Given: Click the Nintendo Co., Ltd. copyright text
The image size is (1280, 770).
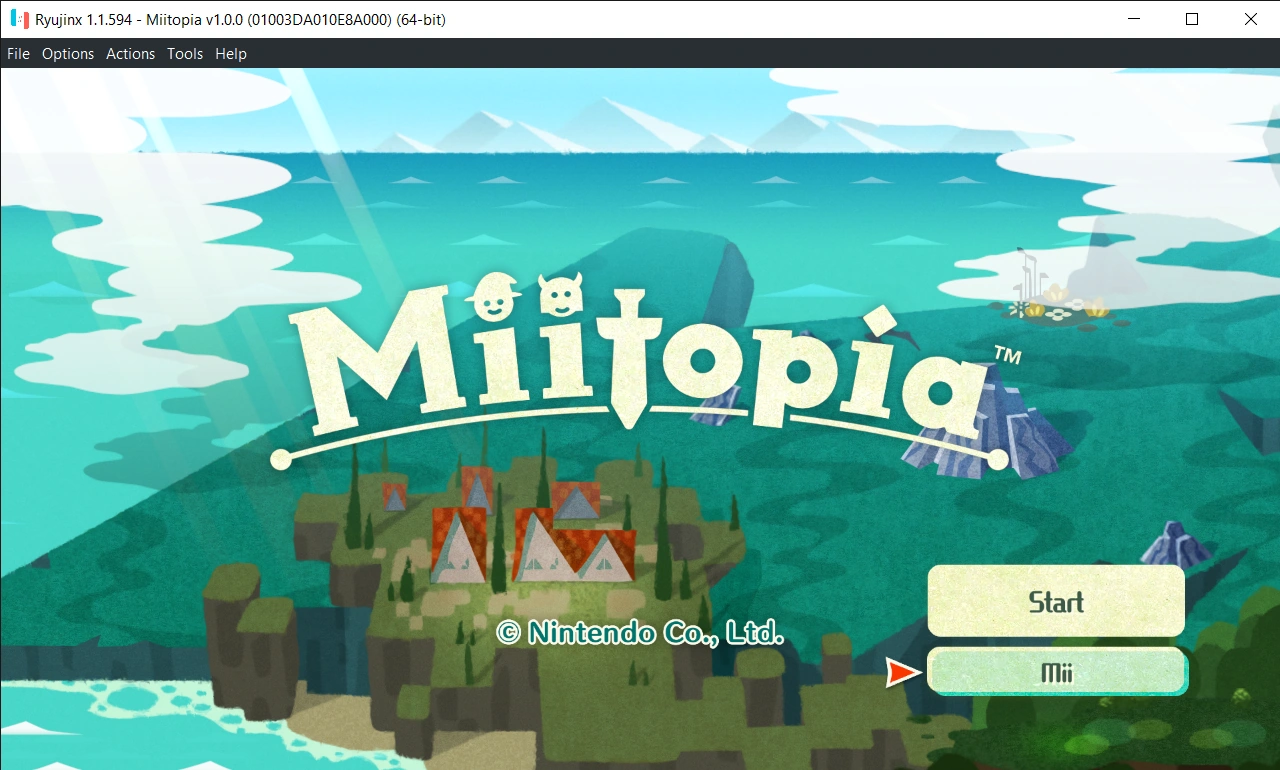Looking at the screenshot, I should [x=641, y=633].
